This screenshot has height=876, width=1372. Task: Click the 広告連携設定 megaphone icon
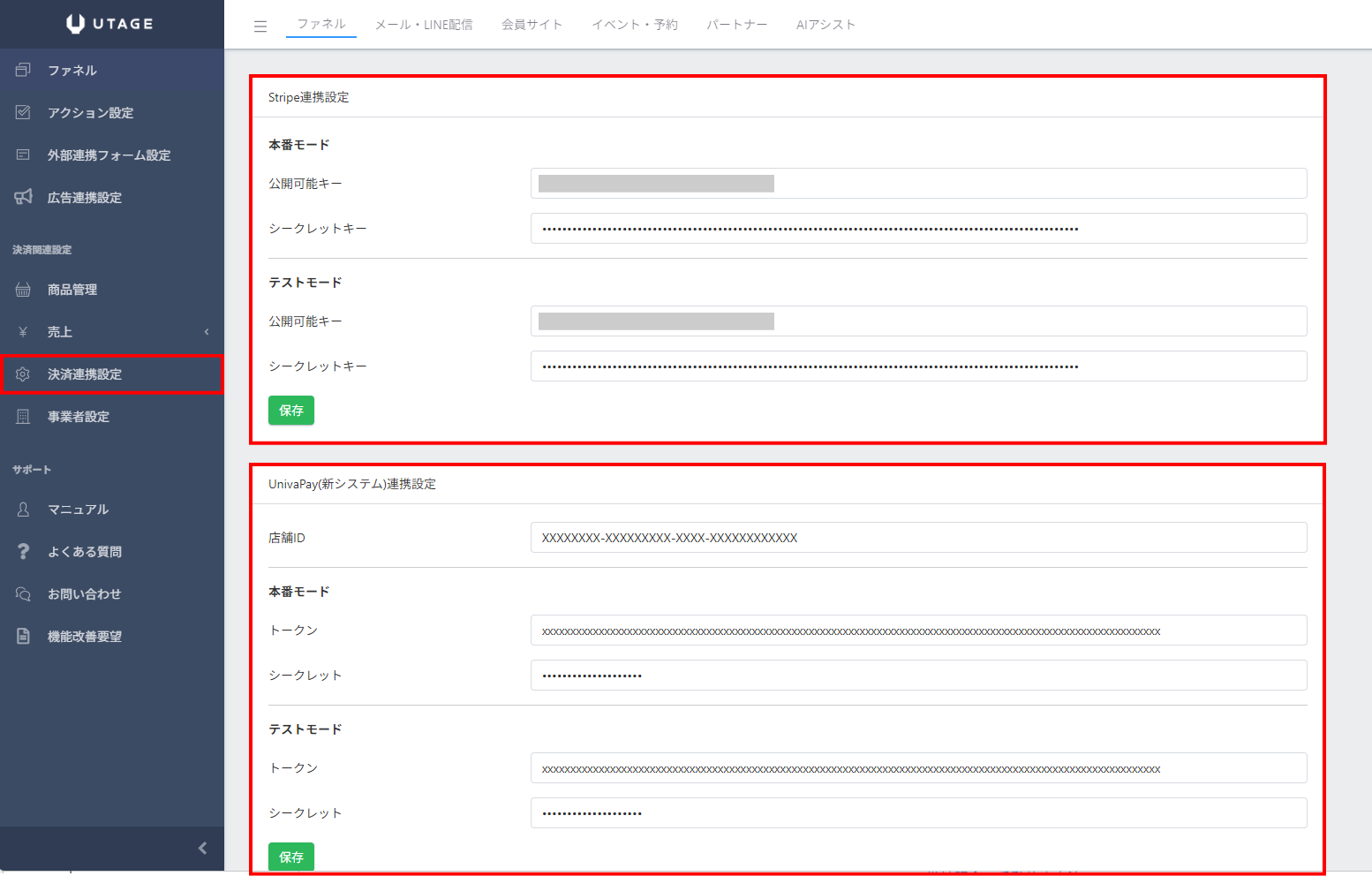tap(23, 197)
